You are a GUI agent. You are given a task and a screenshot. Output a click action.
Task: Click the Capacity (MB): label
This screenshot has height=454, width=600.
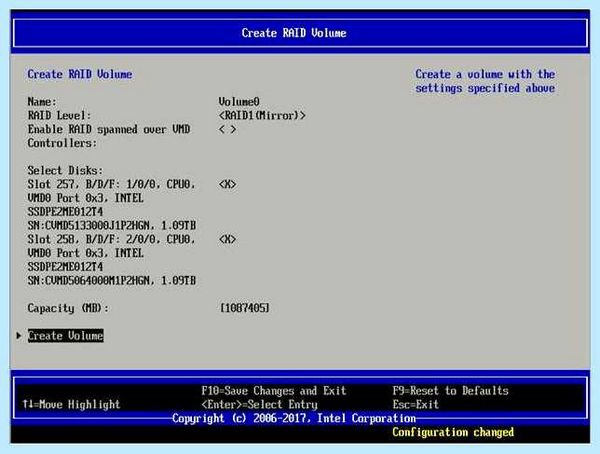pos(68,308)
